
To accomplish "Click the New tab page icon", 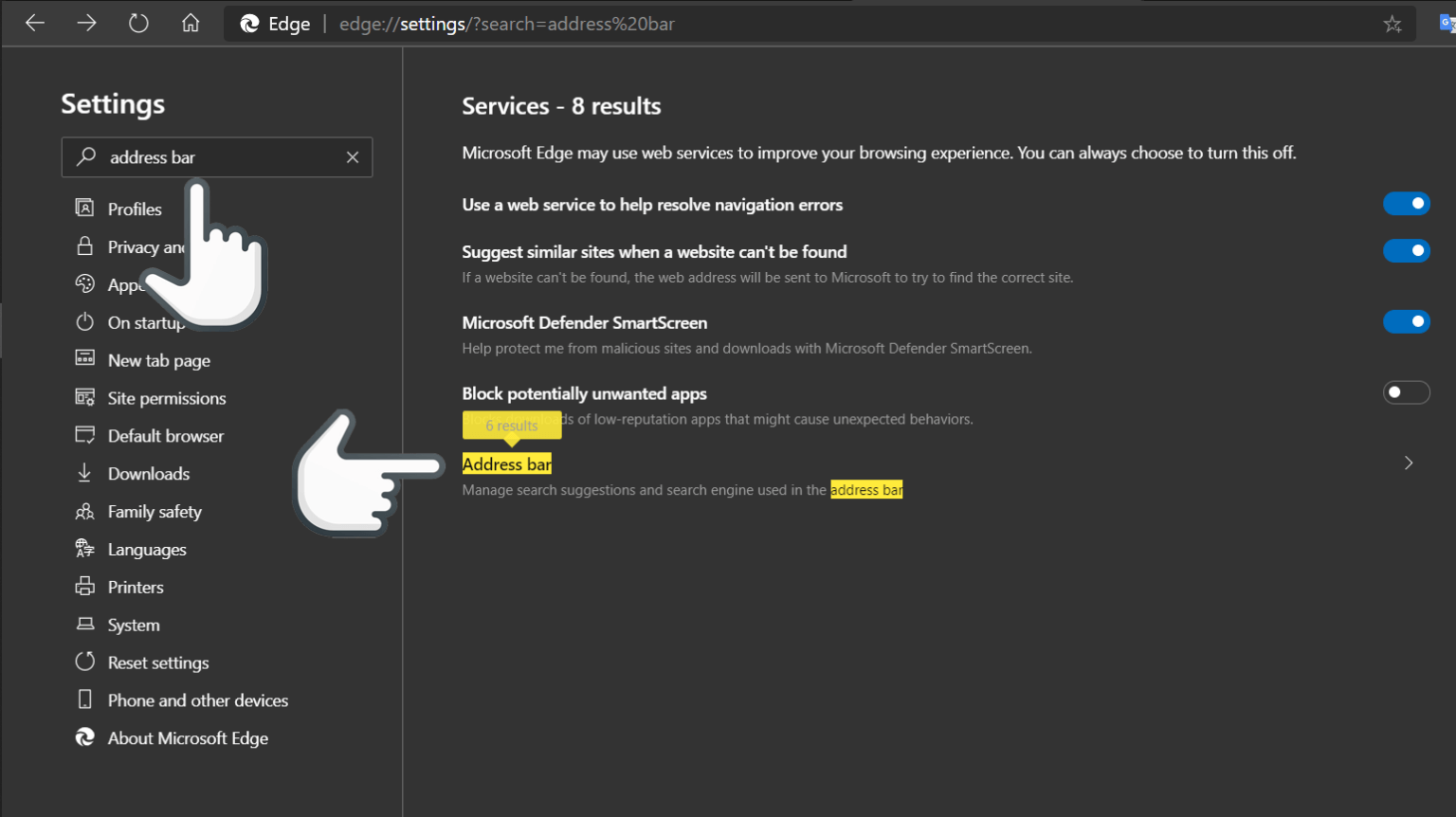I will (84, 359).
